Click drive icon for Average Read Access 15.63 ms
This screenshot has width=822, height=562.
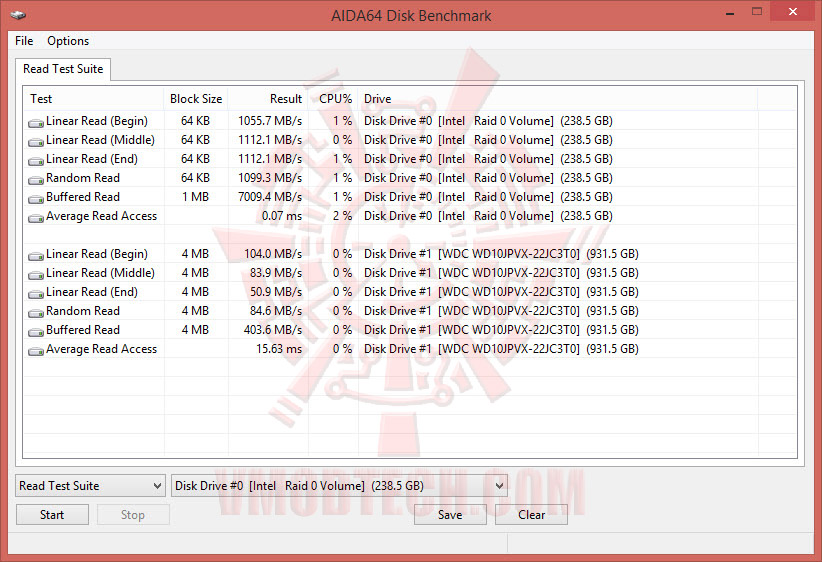click(x=36, y=351)
